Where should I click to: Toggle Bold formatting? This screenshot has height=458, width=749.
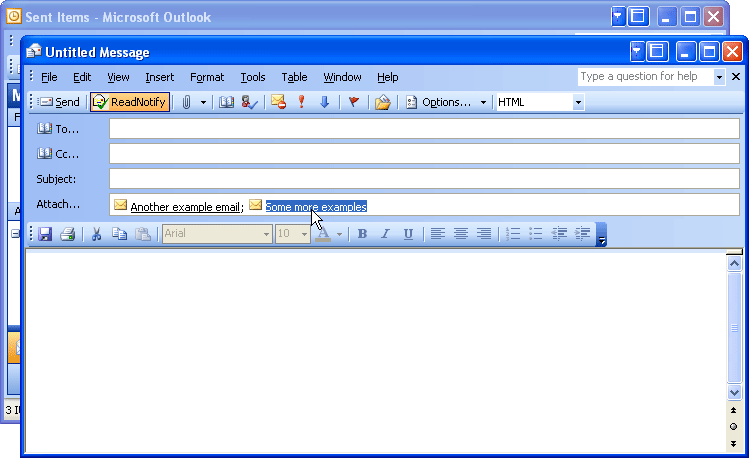[362, 234]
